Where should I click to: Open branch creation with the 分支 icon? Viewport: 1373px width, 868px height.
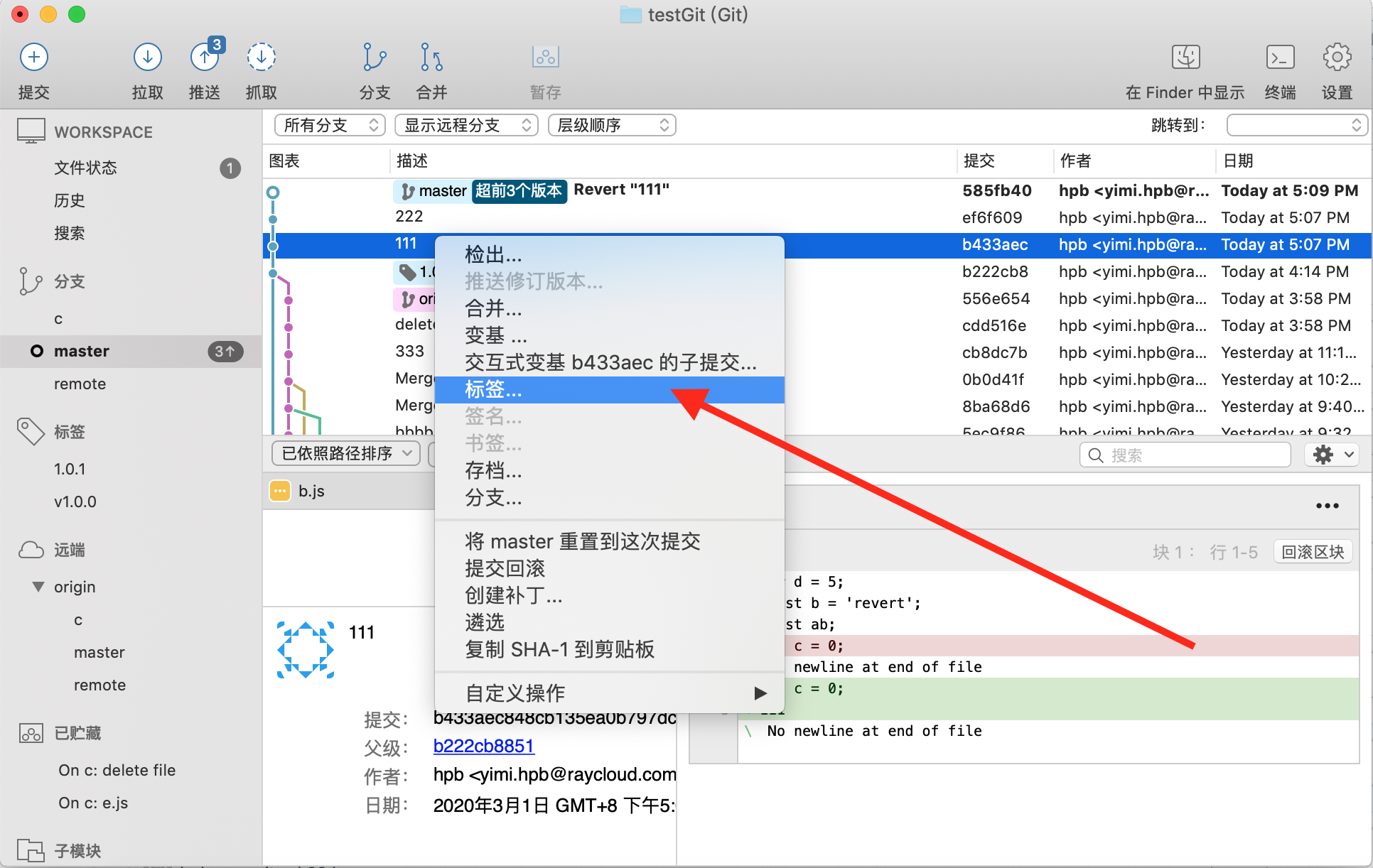pyautogui.click(x=375, y=57)
